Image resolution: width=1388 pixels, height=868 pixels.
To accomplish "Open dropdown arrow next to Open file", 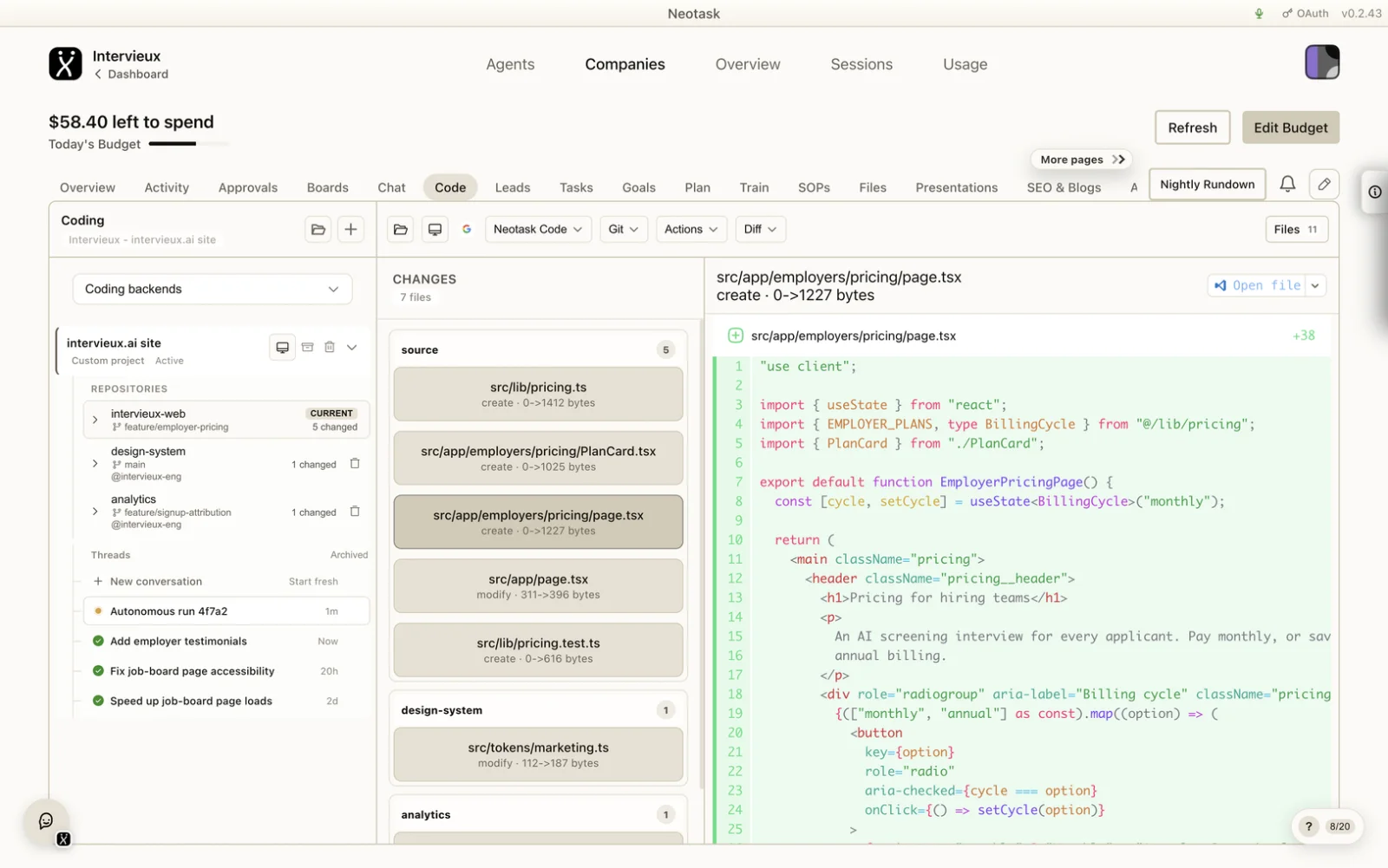I will click(1316, 285).
